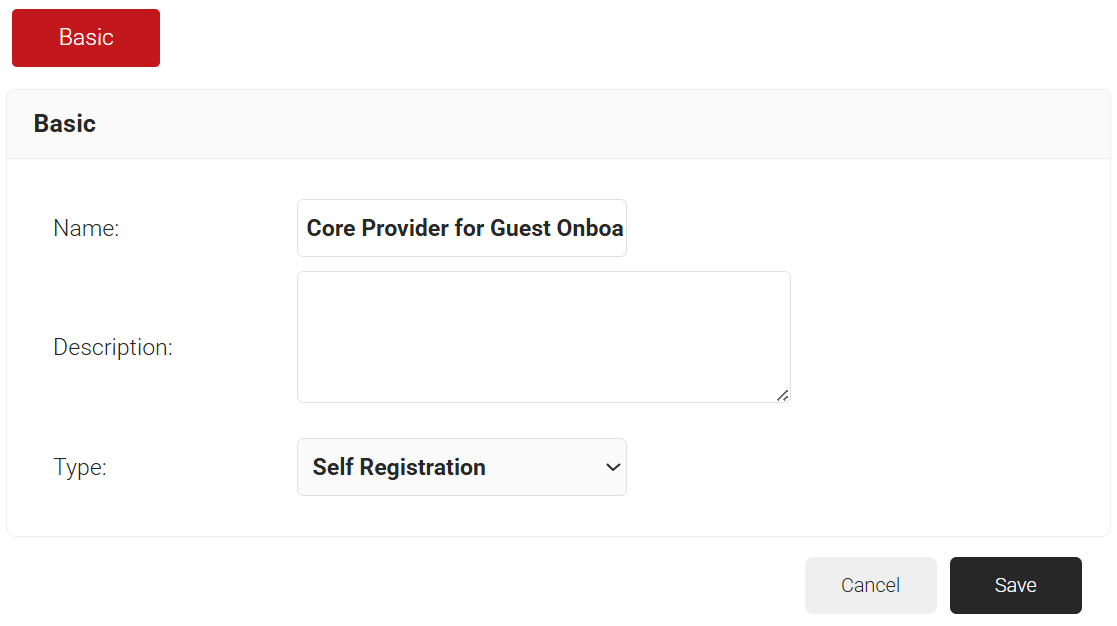This screenshot has height=626, width=1117.
Task: Click the Description label text
Action: tap(113, 348)
